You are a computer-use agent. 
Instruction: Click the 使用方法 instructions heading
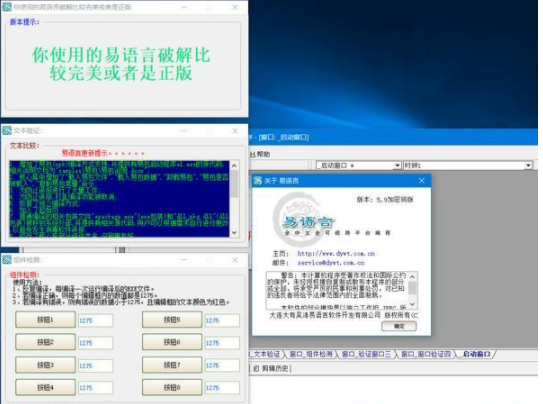click(27, 282)
